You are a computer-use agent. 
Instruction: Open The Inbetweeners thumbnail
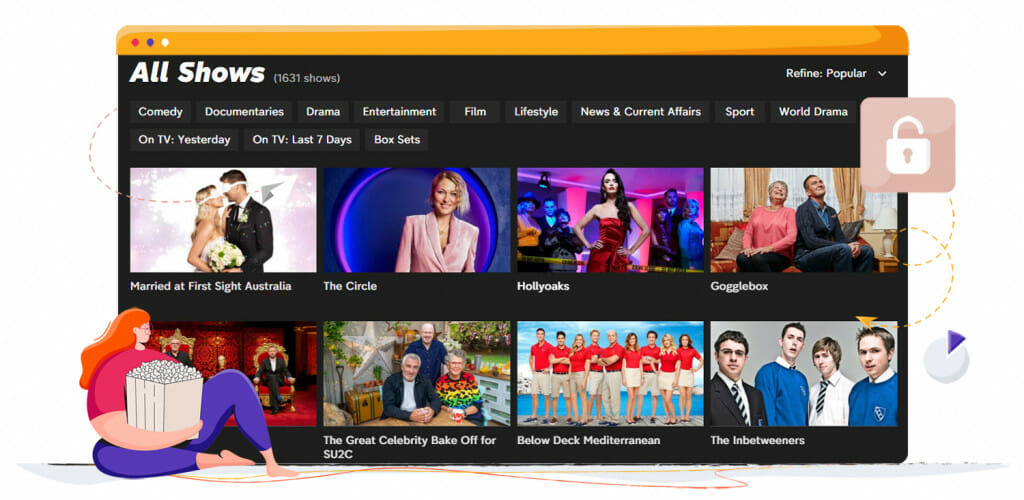pyautogui.click(x=804, y=374)
